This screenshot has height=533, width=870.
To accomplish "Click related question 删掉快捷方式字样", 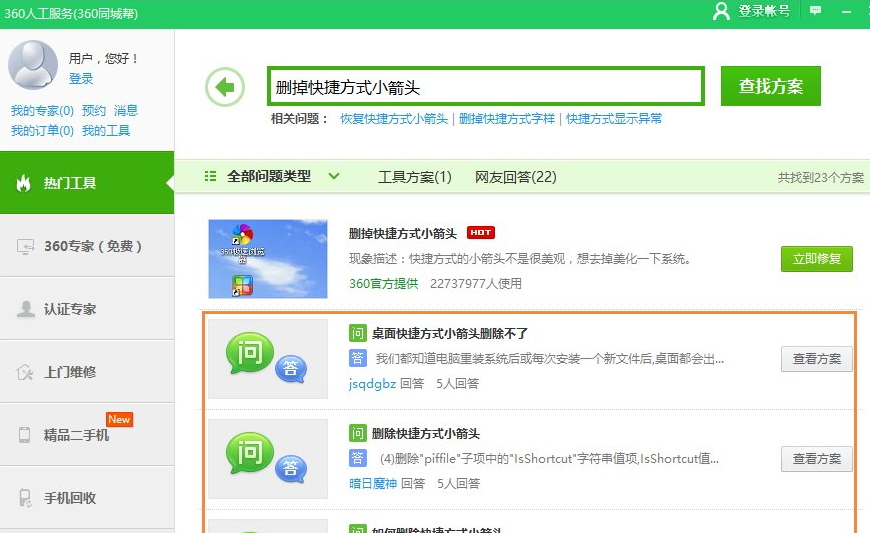I will 507,119.
